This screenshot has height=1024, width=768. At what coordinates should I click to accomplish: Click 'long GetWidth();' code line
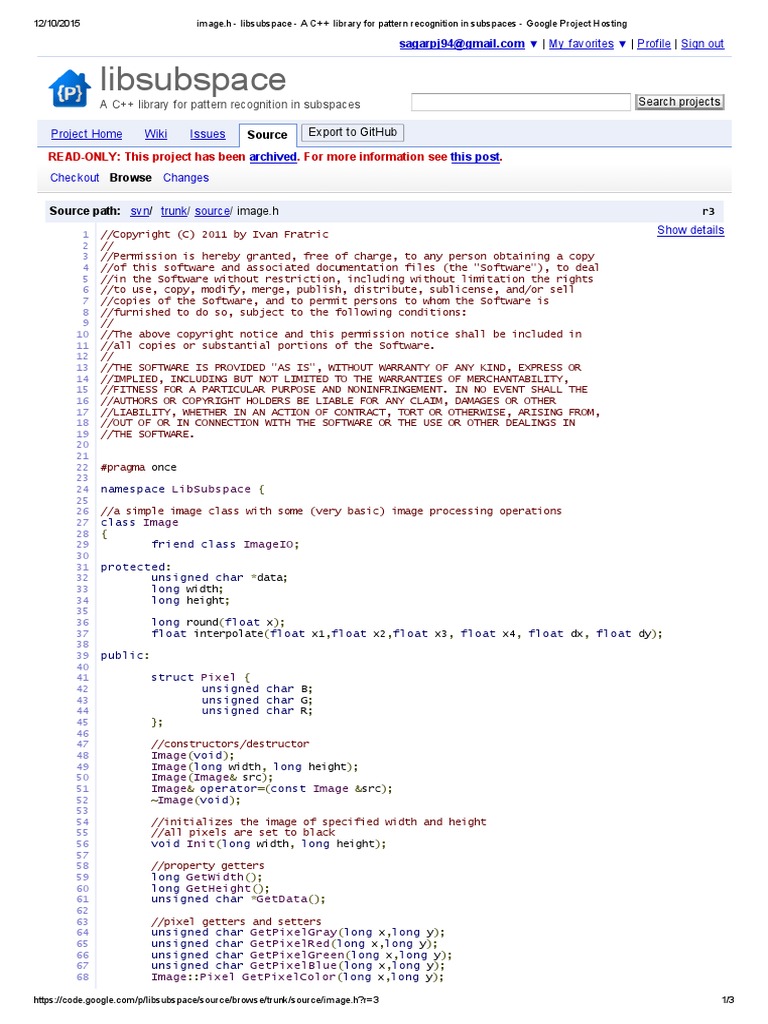[x=207, y=877]
